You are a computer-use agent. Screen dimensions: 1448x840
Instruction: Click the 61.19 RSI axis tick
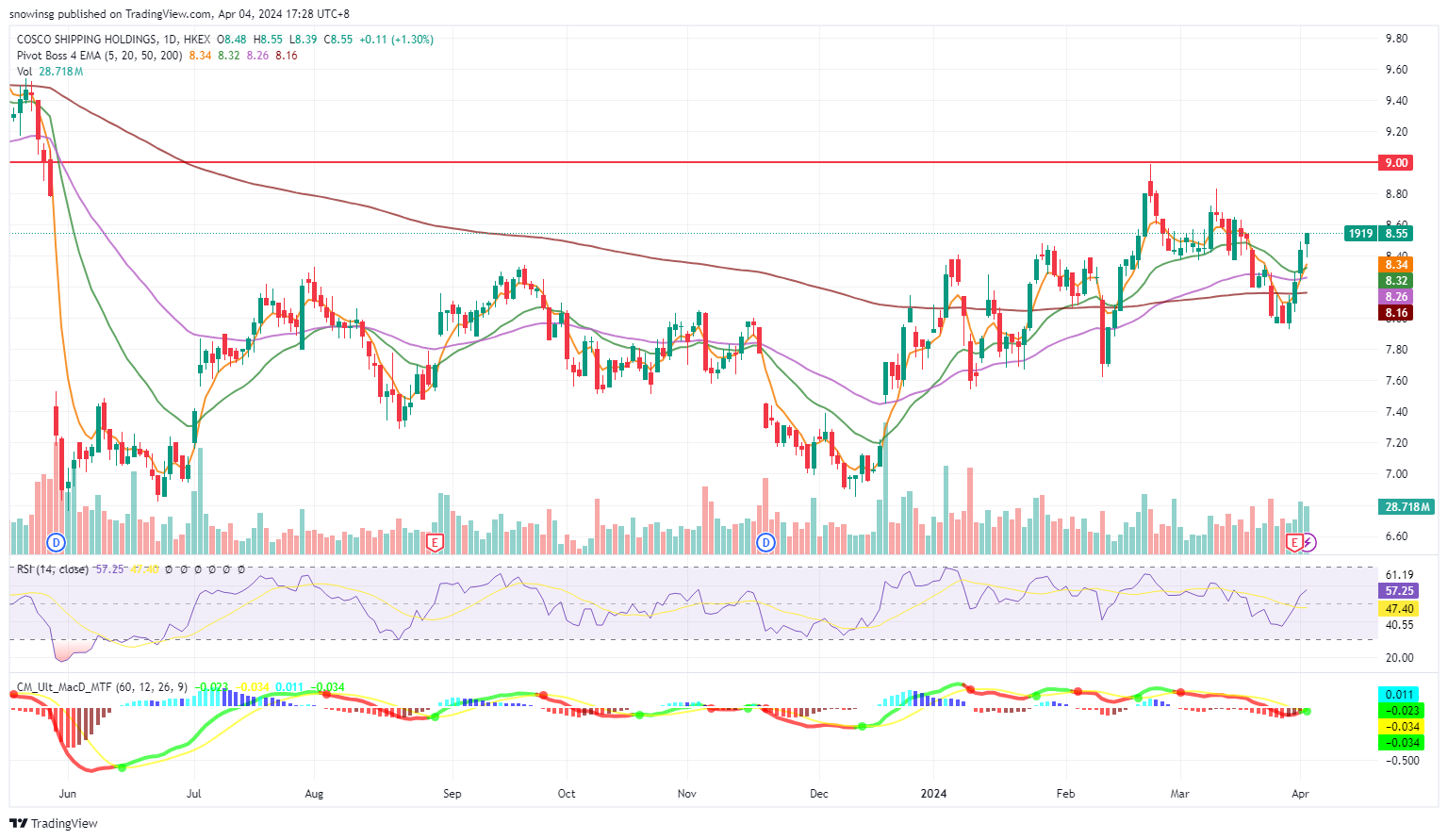pyautogui.click(x=1399, y=575)
